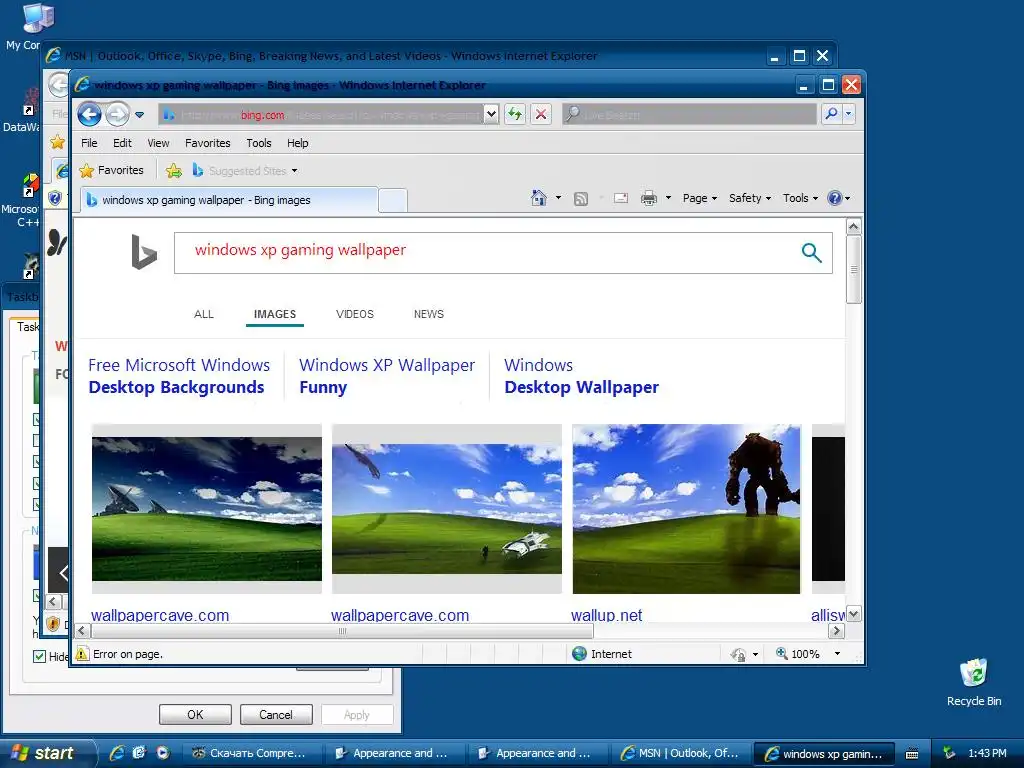Open the Favorites menu
Image resolution: width=1024 pixels, height=768 pixels.
point(208,143)
